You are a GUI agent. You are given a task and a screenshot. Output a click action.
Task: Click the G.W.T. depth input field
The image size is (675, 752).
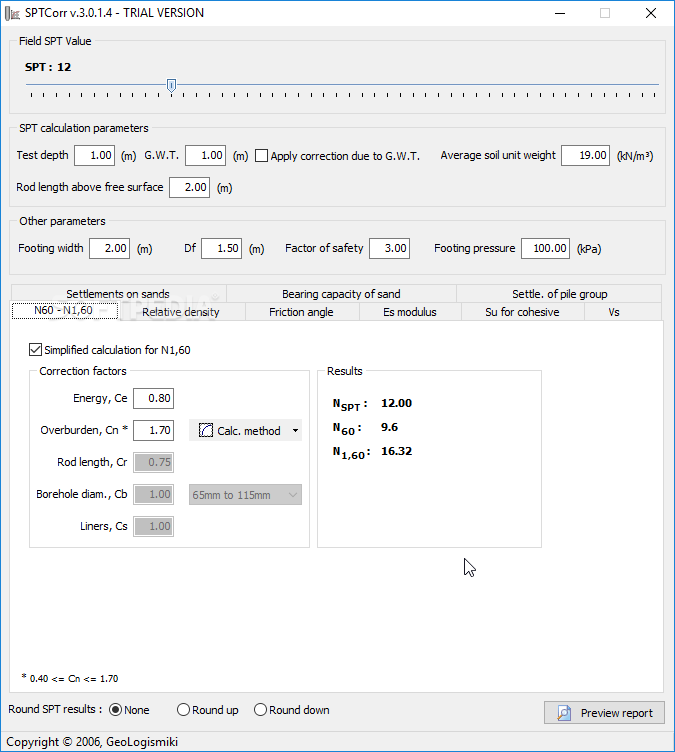click(x=205, y=155)
